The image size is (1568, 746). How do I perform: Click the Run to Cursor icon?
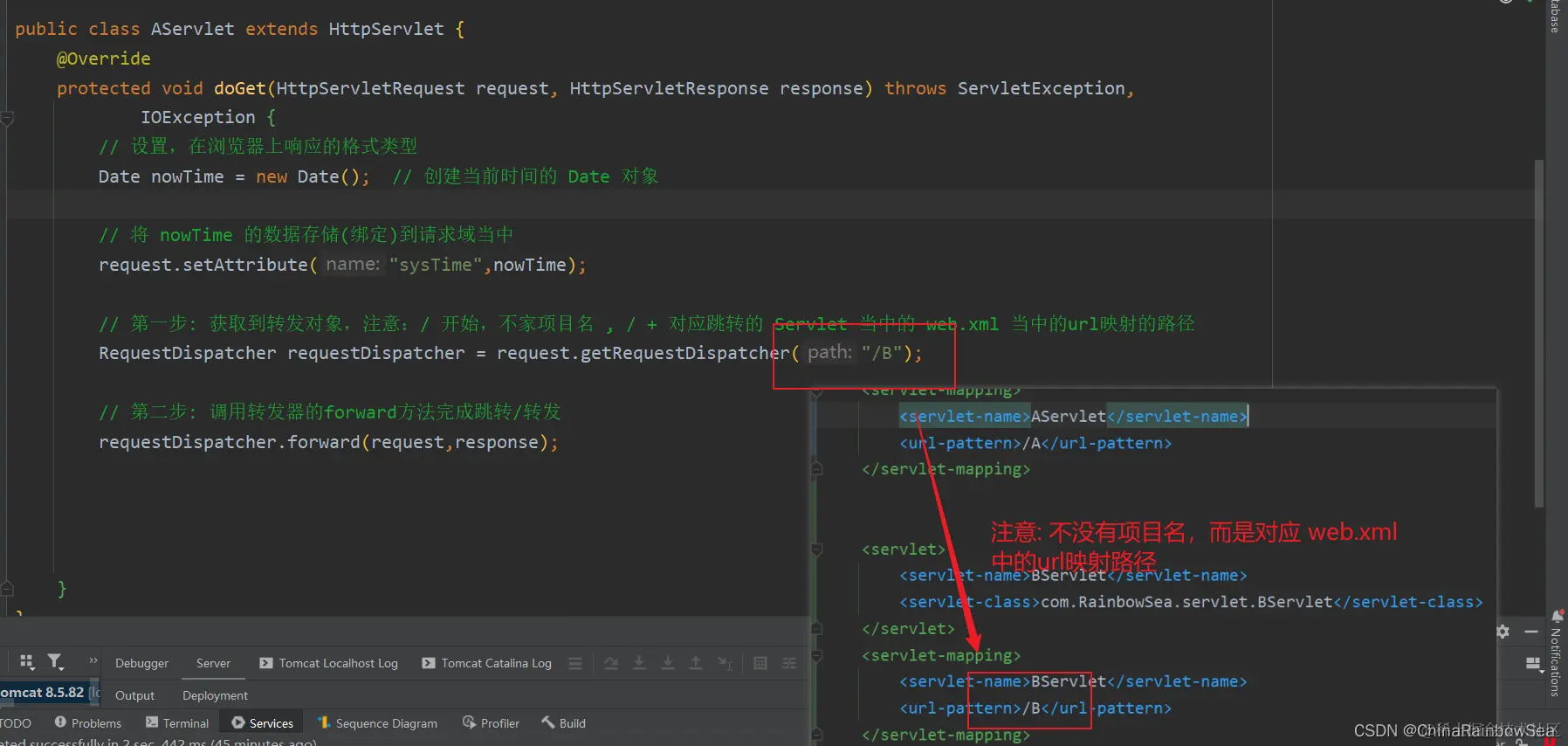click(x=725, y=663)
